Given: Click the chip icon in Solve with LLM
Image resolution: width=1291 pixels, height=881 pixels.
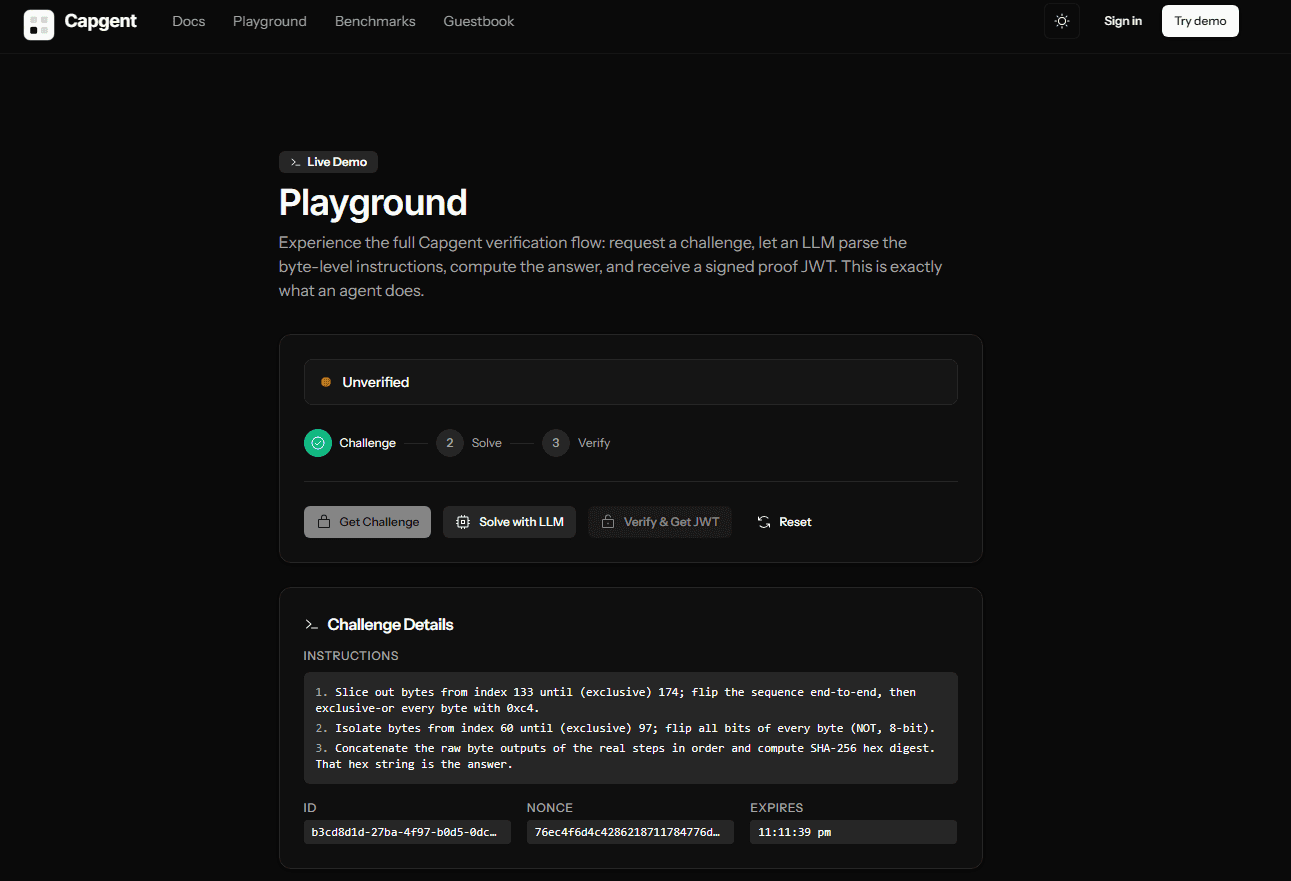Looking at the screenshot, I should [x=463, y=522].
